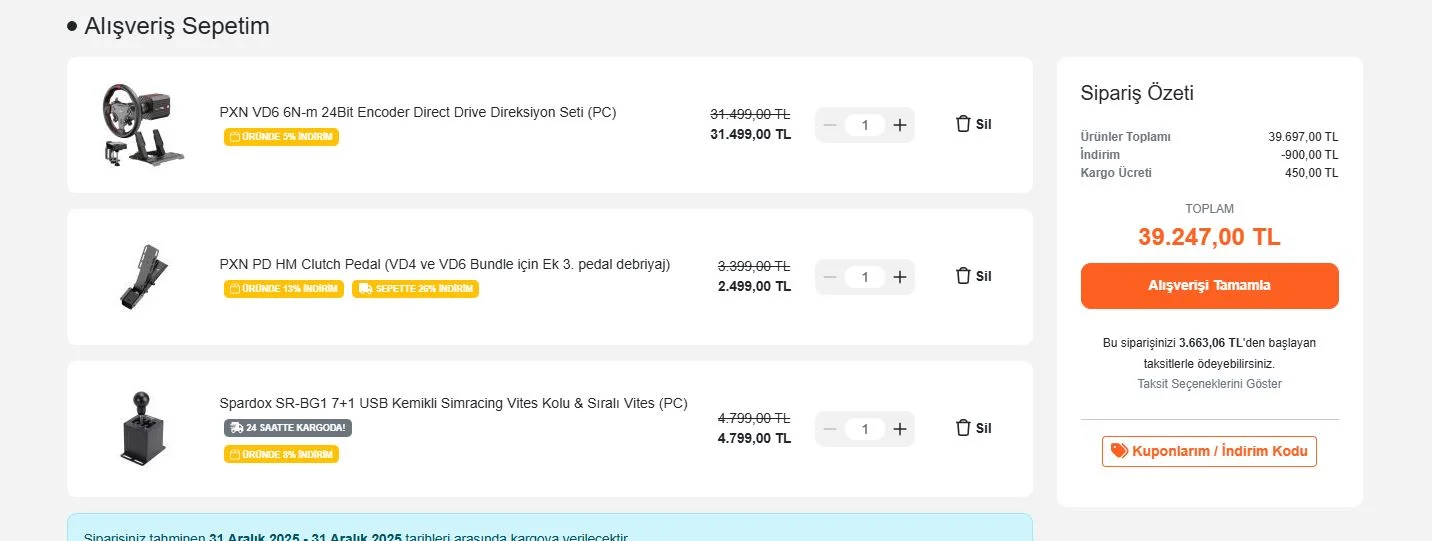Open the Spardox shifter product image
1432x541 pixels.
tap(136, 428)
